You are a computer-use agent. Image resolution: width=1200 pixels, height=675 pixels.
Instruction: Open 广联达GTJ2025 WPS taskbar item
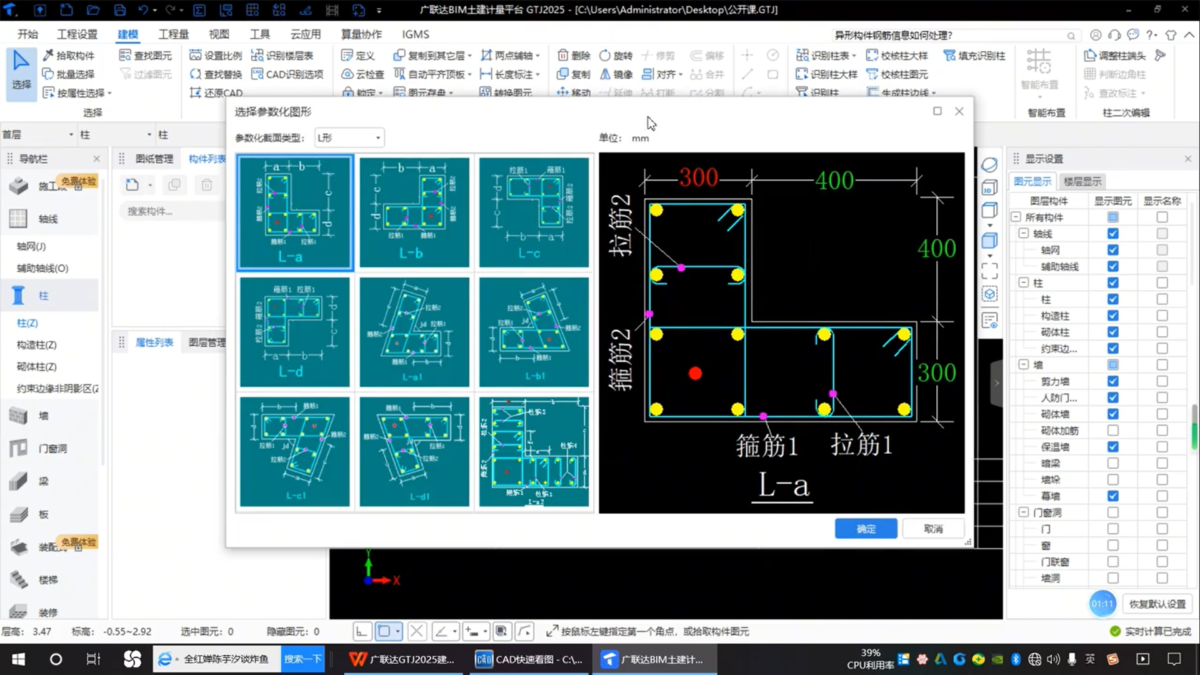pyautogui.click(x=402, y=660)
